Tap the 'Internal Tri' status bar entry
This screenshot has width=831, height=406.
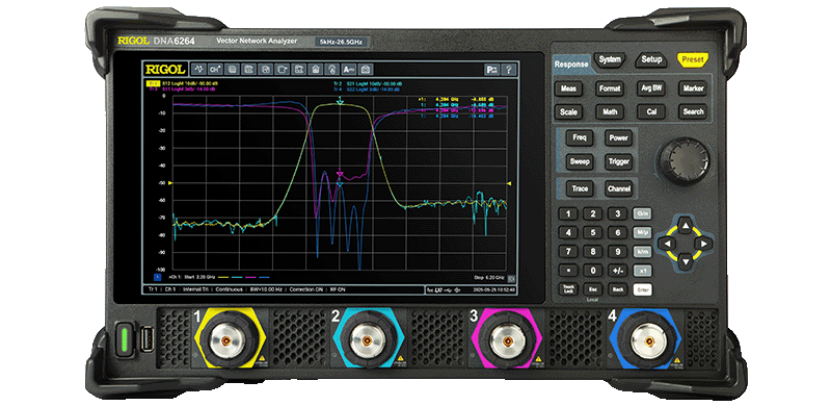(x=195, y=290)
